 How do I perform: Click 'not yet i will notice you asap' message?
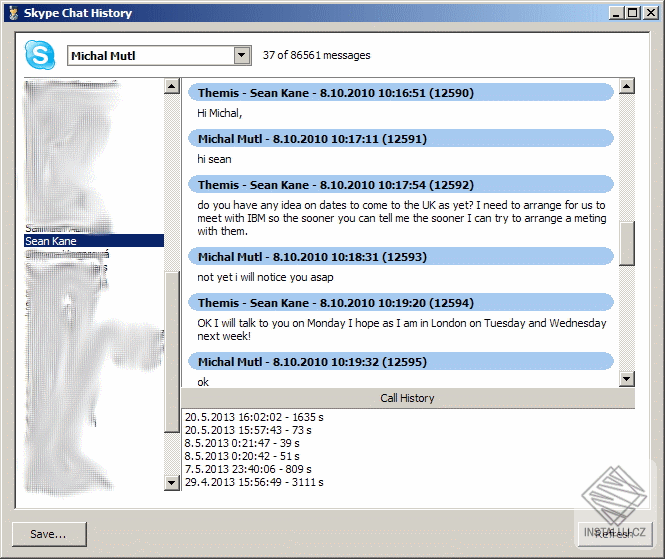coord(265,277)
